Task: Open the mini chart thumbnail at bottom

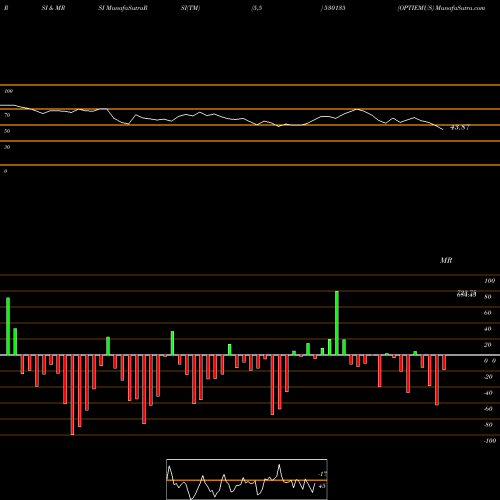Action: (247, 479)
